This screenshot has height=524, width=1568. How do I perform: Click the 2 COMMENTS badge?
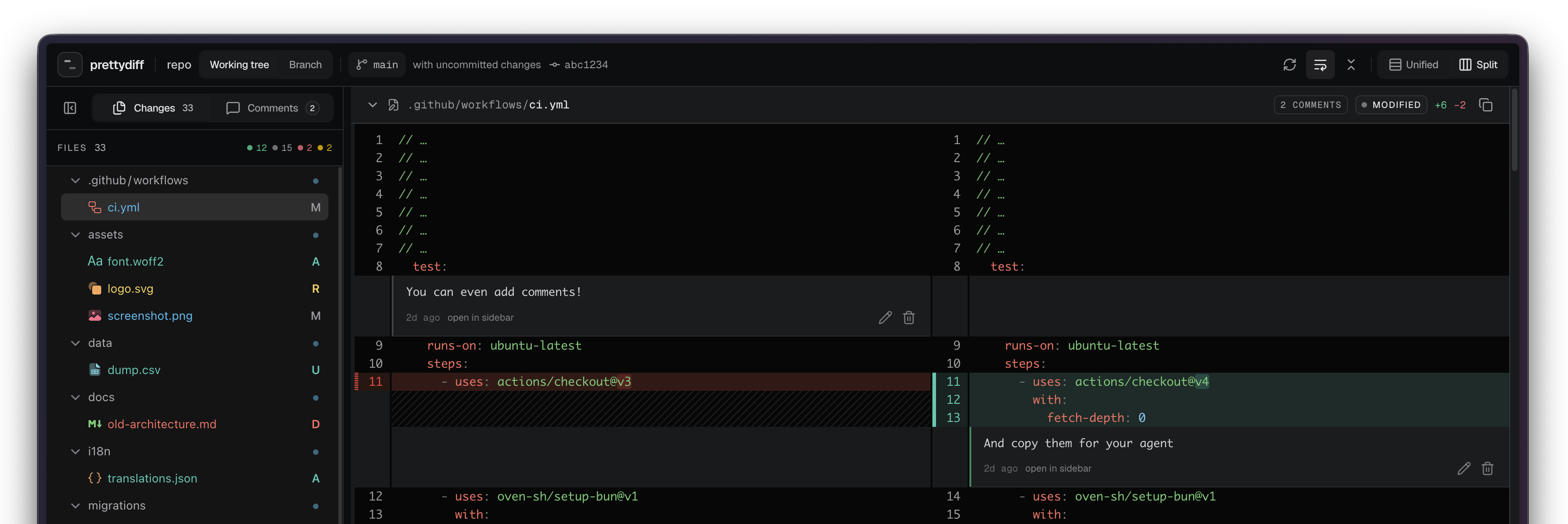pyautogui.click(x=1310, y=105)
